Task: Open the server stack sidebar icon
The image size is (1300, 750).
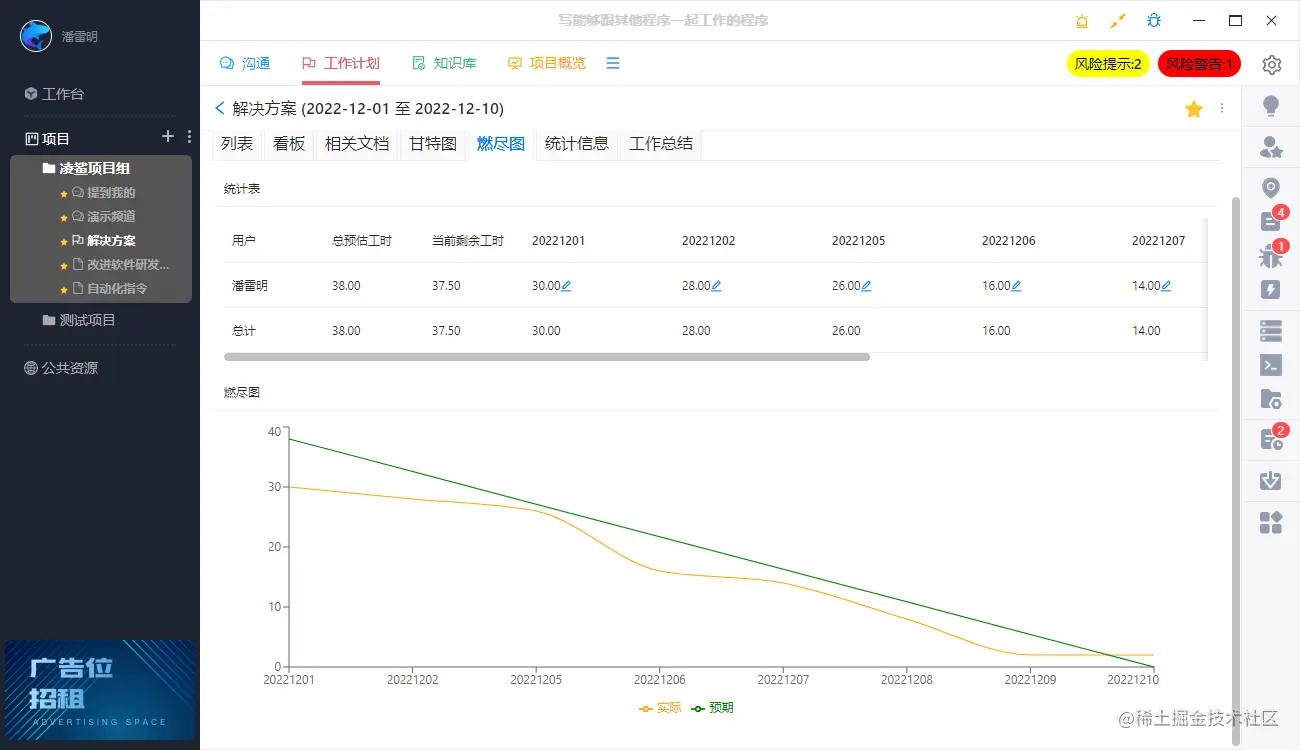Action: coord(1271,330)
